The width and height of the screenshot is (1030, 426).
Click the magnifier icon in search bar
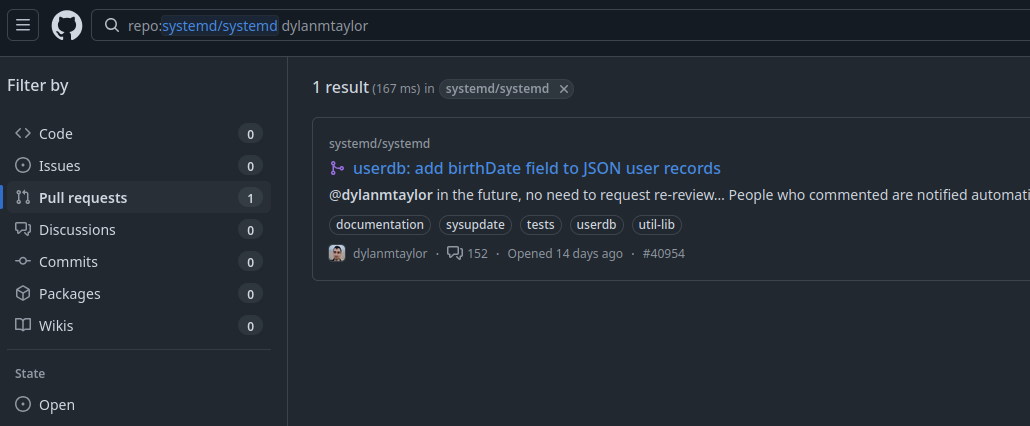112,26
